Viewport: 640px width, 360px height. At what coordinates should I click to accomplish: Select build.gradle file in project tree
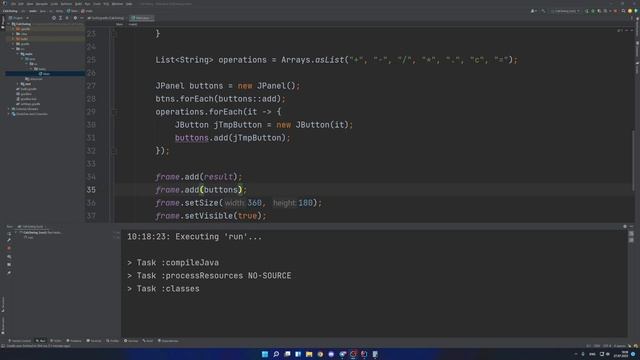(27, 89)
